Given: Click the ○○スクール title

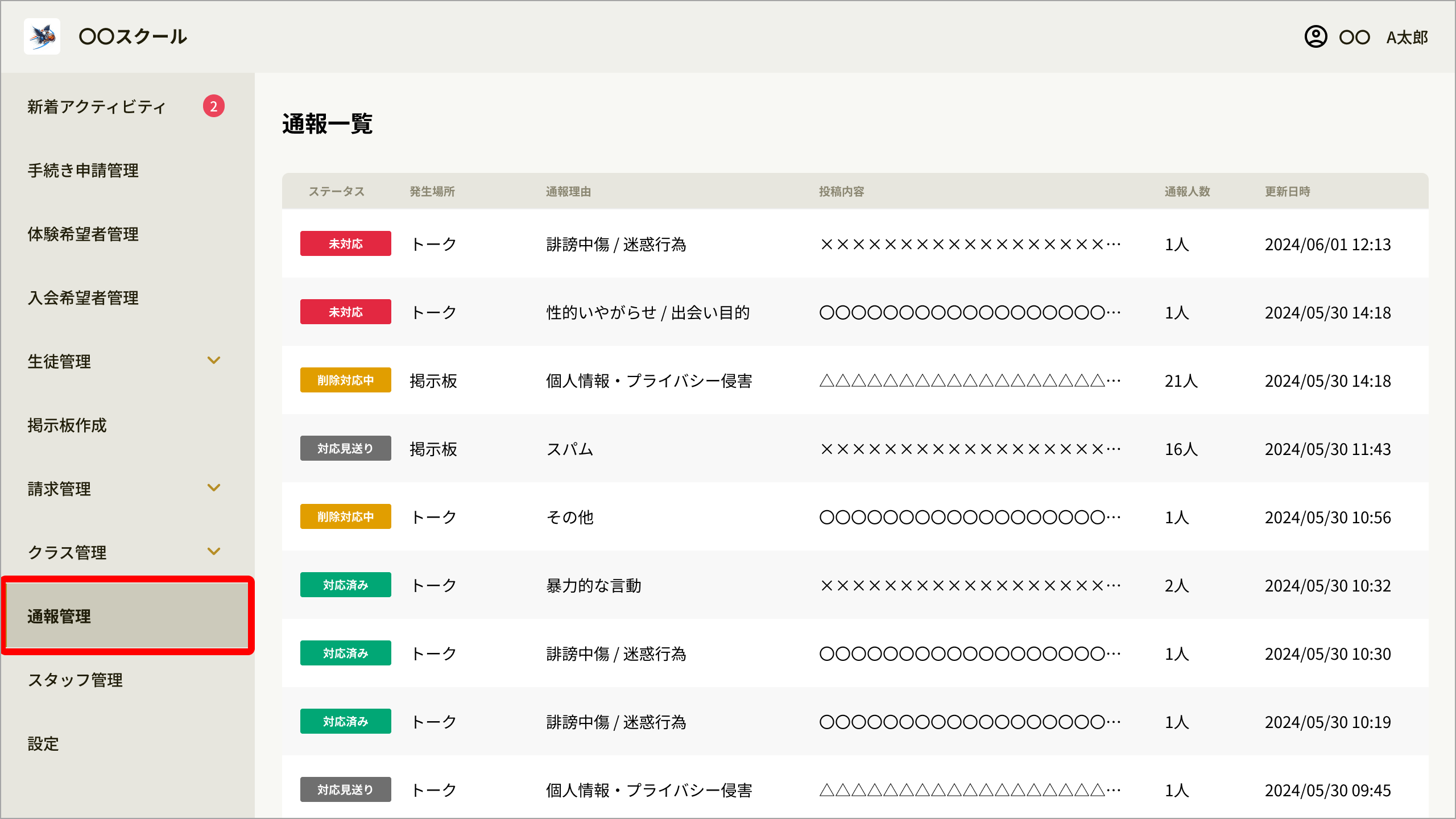Looking at the screenshot, I should click(133, 37).
